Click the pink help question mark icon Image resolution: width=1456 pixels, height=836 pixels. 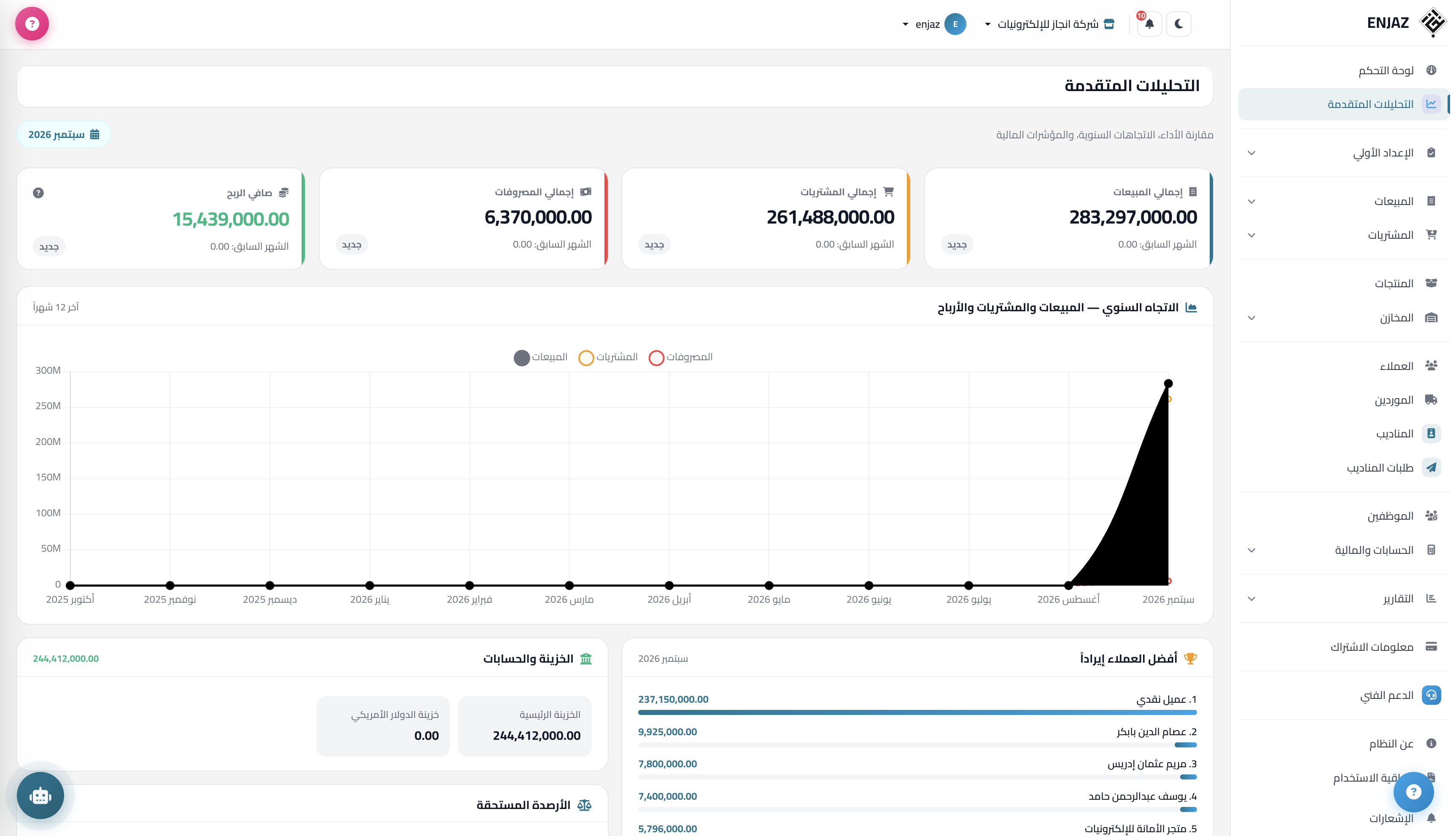click(32, 24)
